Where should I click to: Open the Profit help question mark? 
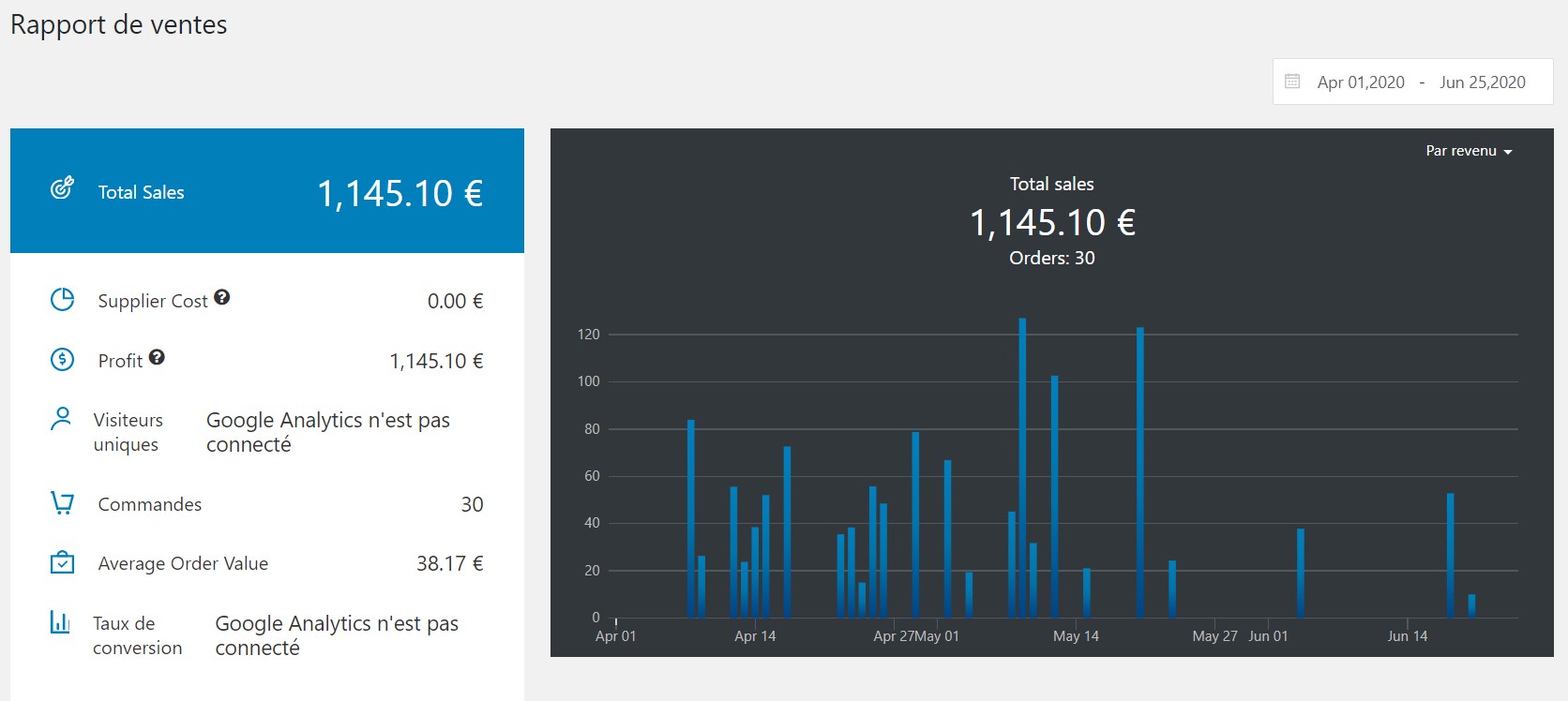click(157, 357)
